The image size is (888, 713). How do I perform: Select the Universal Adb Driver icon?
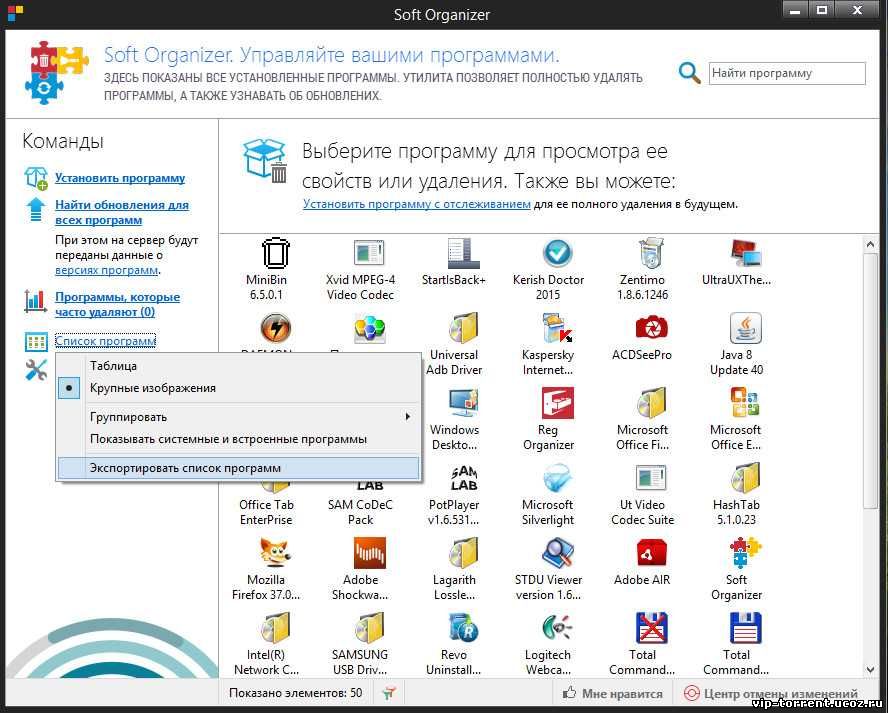[463, 328]
